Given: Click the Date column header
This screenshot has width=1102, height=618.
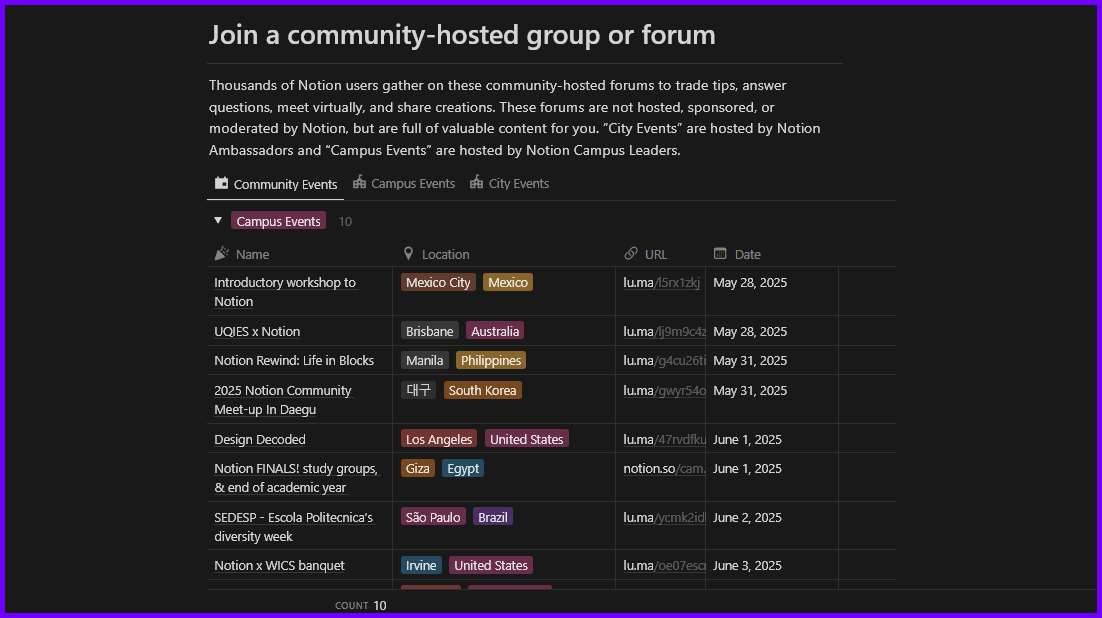Looking at the screenshot, I should 747,254.
